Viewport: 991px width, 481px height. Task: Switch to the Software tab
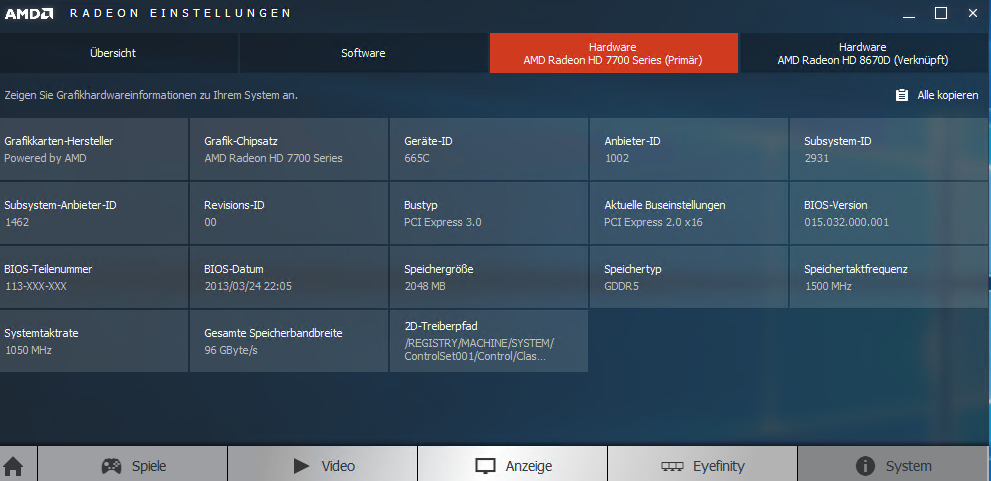click(363, 53)
